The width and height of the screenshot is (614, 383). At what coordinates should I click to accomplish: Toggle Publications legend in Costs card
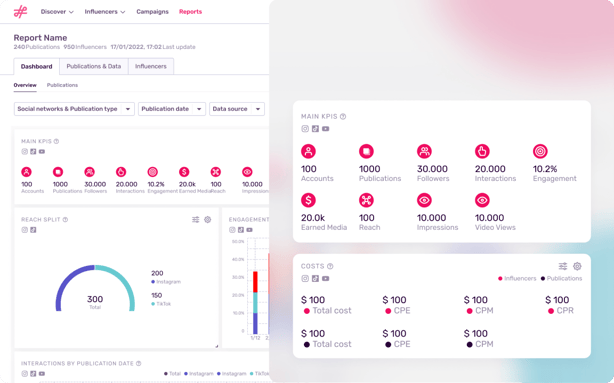coord(562,278)
